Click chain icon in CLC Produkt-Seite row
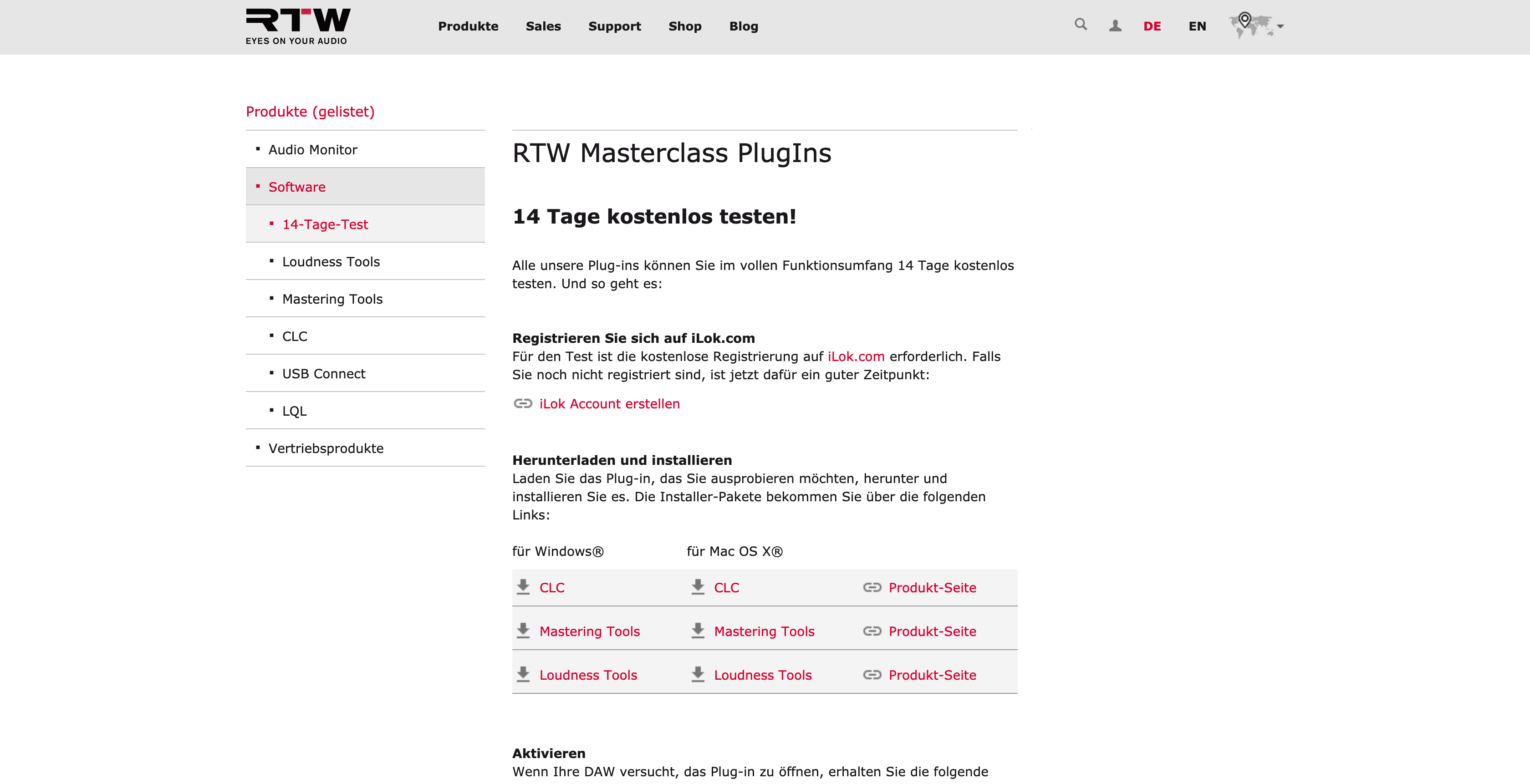Image resolution: width=1530 pixels, height=784 pixels. point(872,587)
